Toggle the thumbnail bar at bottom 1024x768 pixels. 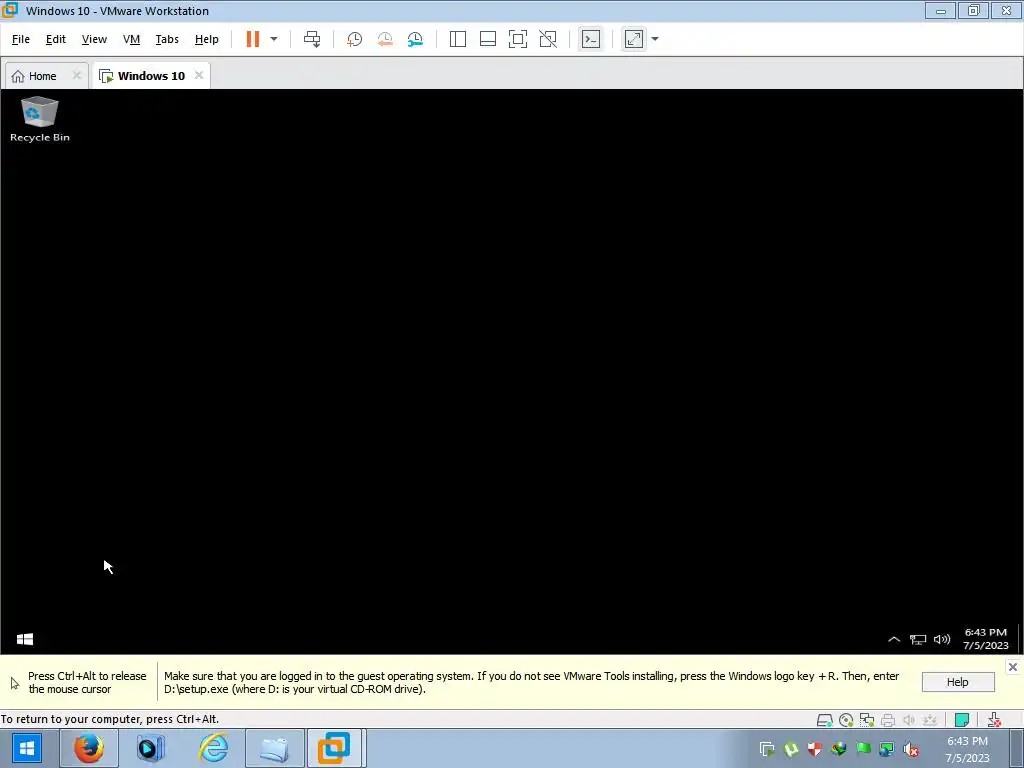488,39
